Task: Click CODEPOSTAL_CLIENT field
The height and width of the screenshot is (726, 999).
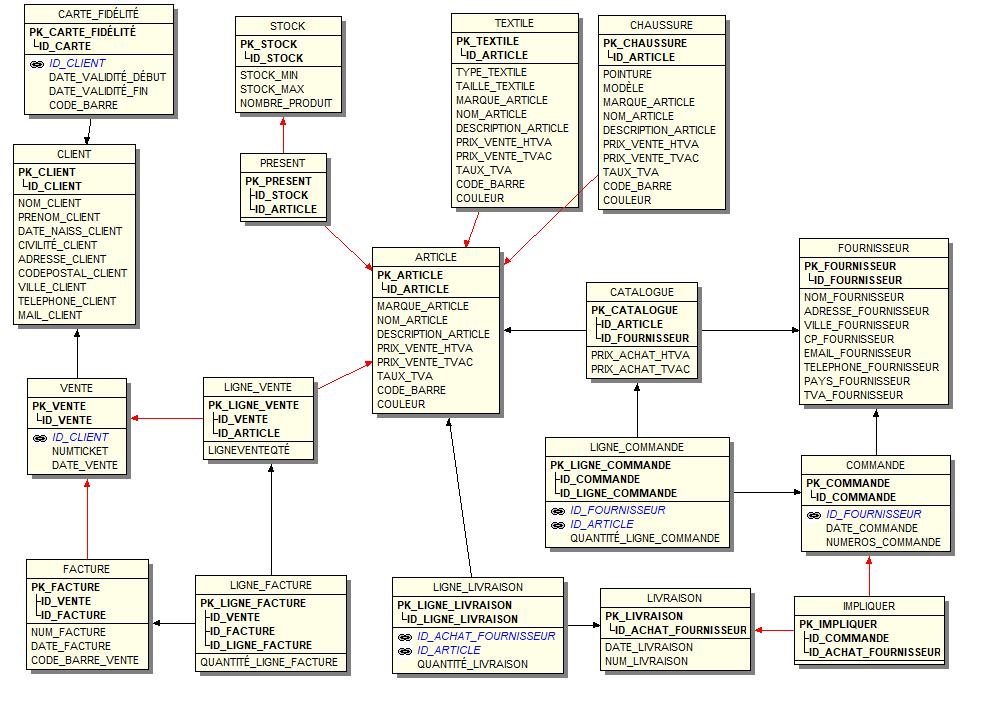Action: 73,273
